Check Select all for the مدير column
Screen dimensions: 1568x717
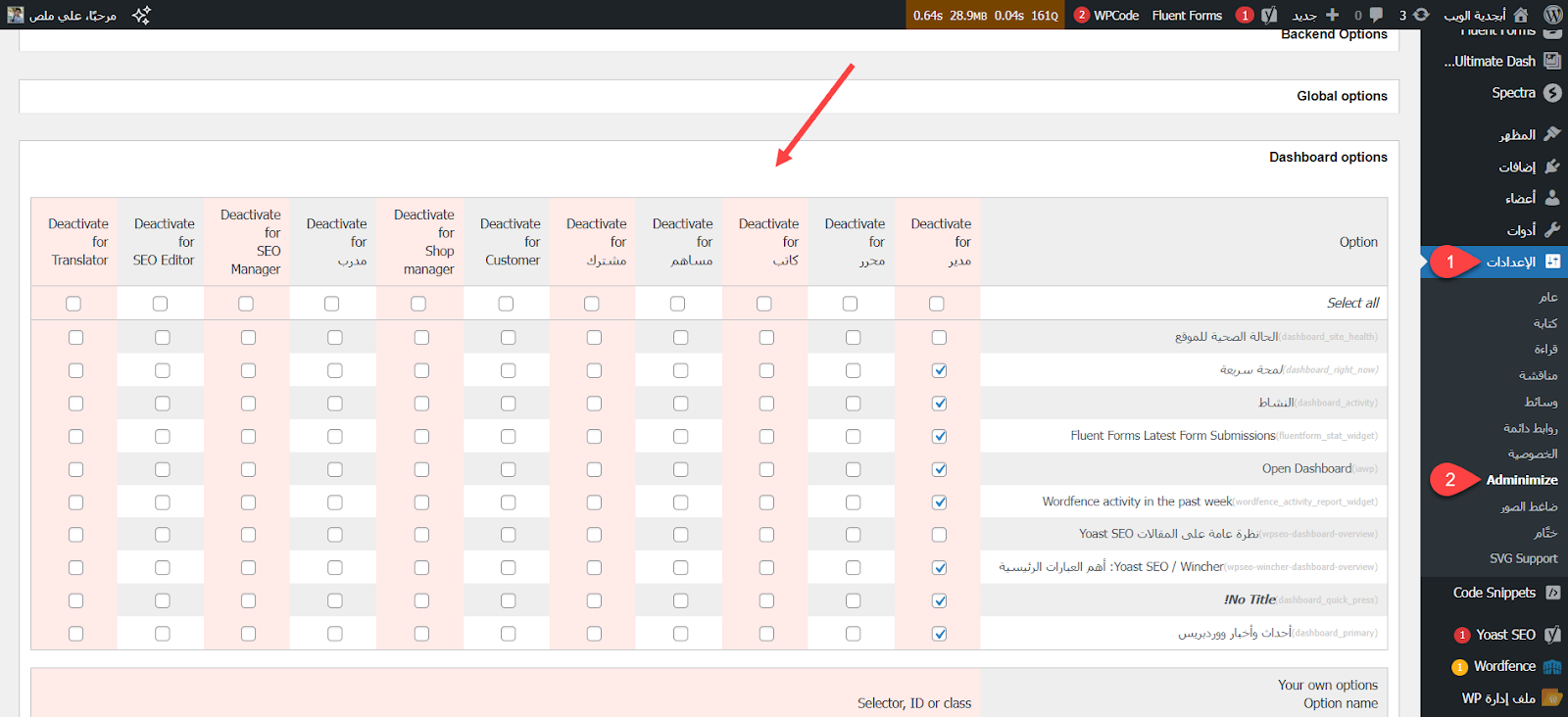[937, 304]
